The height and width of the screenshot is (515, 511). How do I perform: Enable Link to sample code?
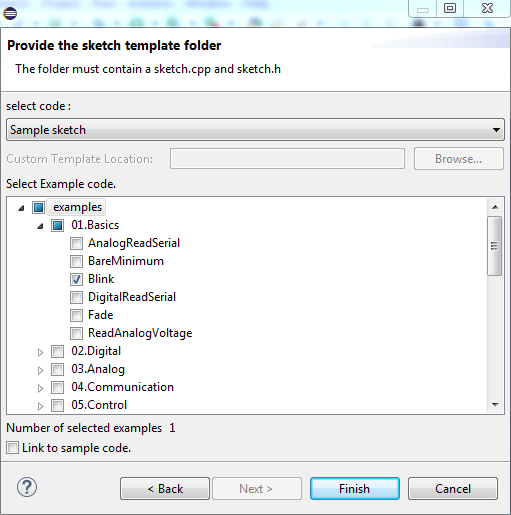tap(13, 448)
